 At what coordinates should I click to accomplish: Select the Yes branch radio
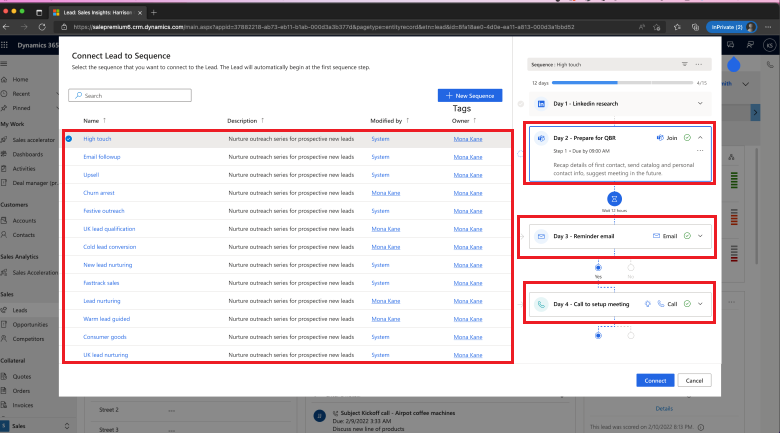(x=598, y=268)
